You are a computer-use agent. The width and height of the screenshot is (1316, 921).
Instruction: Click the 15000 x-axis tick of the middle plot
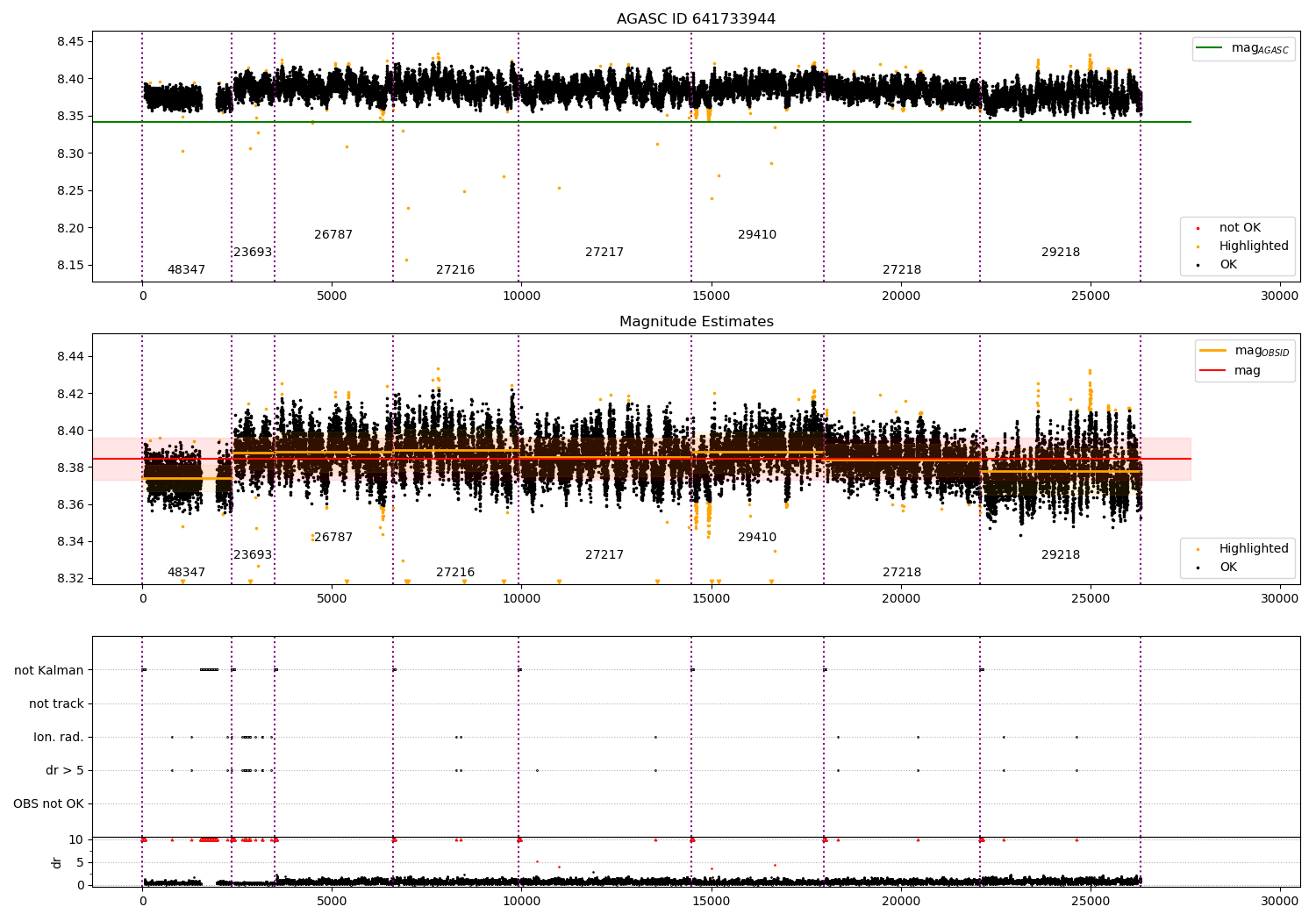coord(711,599)
